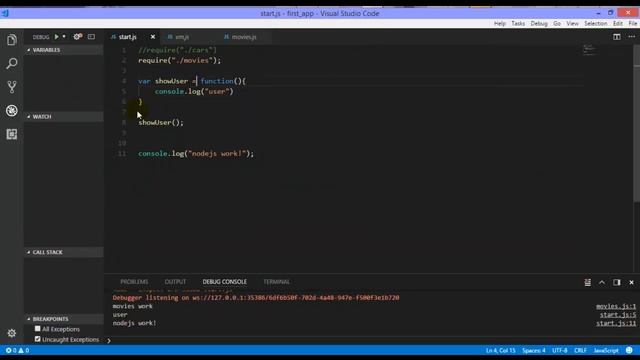Switch to the start.js editor tab
Viewport: 640px width, 360px height.
coord(127,37)
